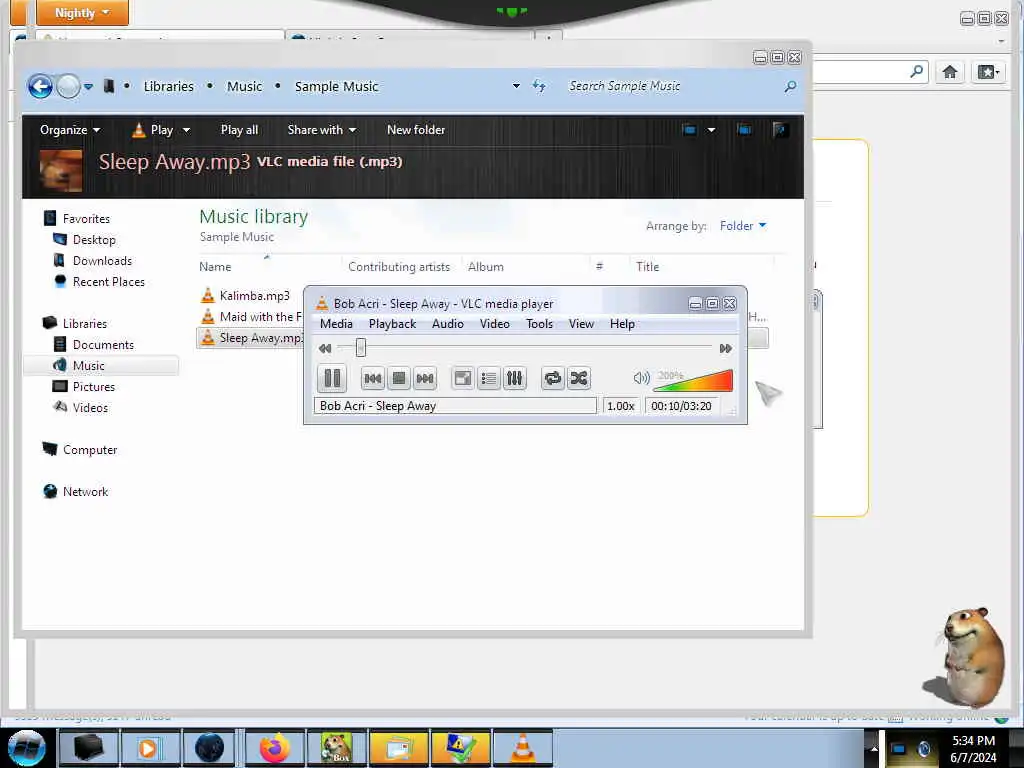The width and height of the screenshot is (1024, 768).
Task: Step forward with VLC fast-forward arrows
Action: (x=726, y=349)
